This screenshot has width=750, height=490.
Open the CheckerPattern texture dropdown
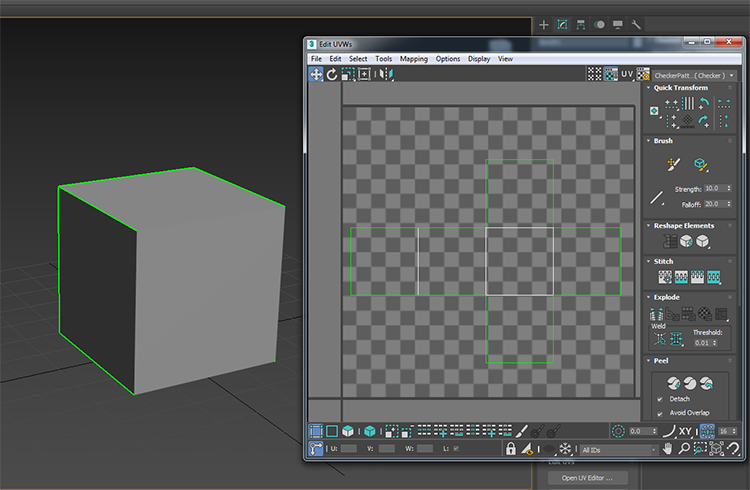694,75
